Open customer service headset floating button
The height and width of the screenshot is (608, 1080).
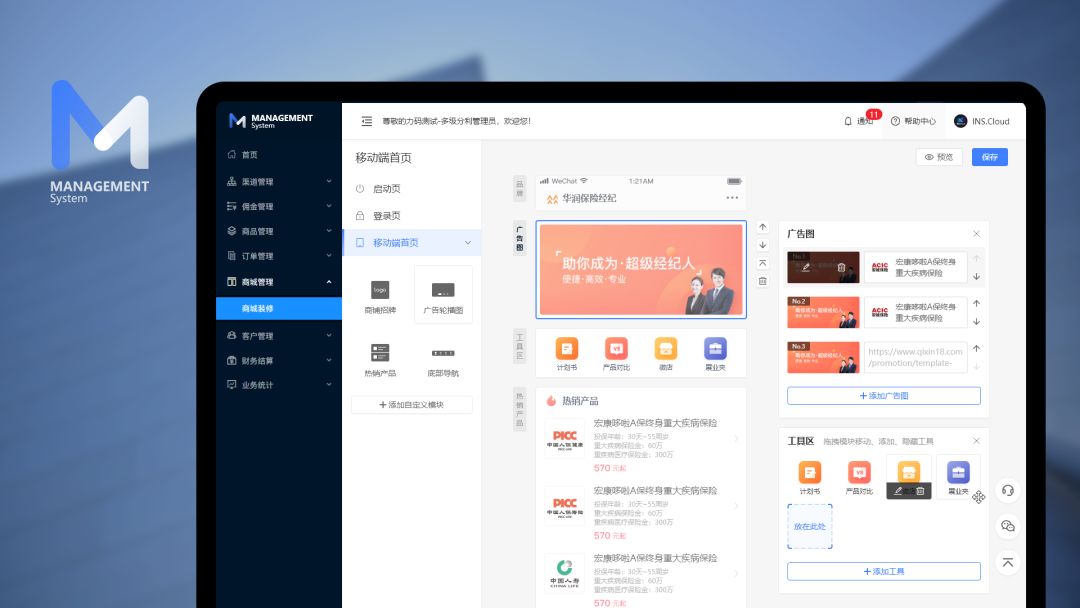click(1008, 491)
